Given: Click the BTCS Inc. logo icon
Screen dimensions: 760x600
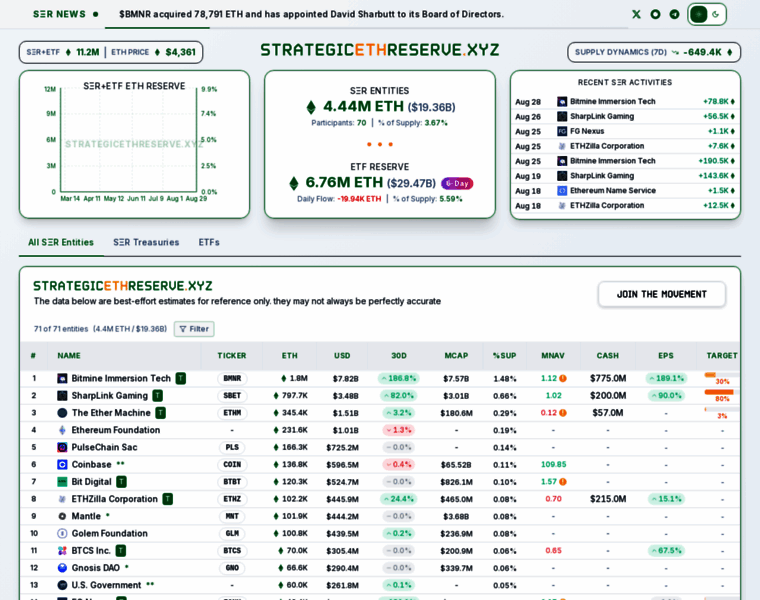Looking at the screenshot, I should tap(62, 551).
